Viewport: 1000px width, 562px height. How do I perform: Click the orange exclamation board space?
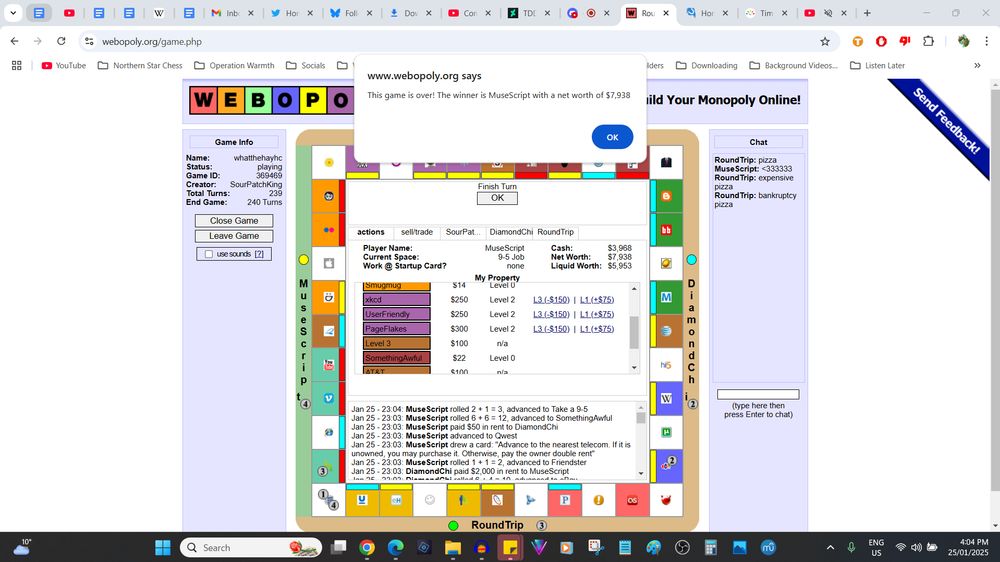(x=598, y=500)
